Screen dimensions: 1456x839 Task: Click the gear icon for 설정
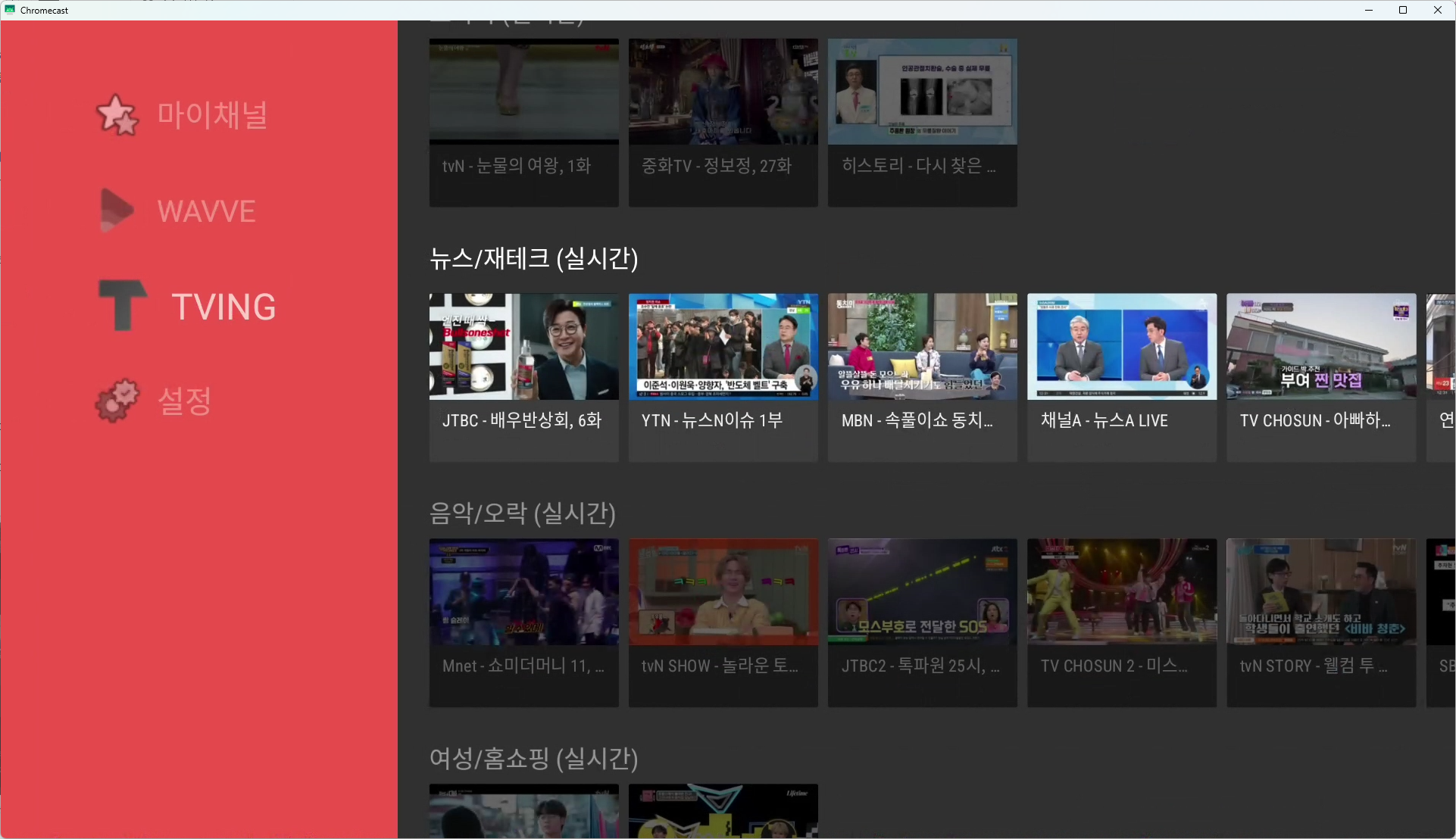tap(117, 401)
